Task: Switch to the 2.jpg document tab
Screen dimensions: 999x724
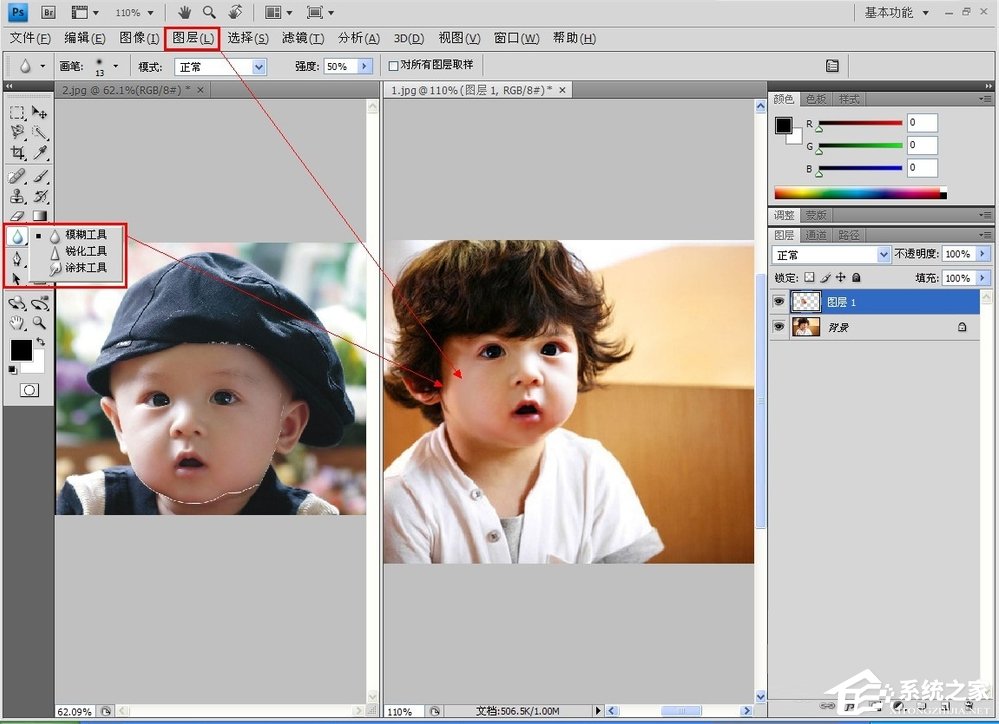Action: (126, 90)
